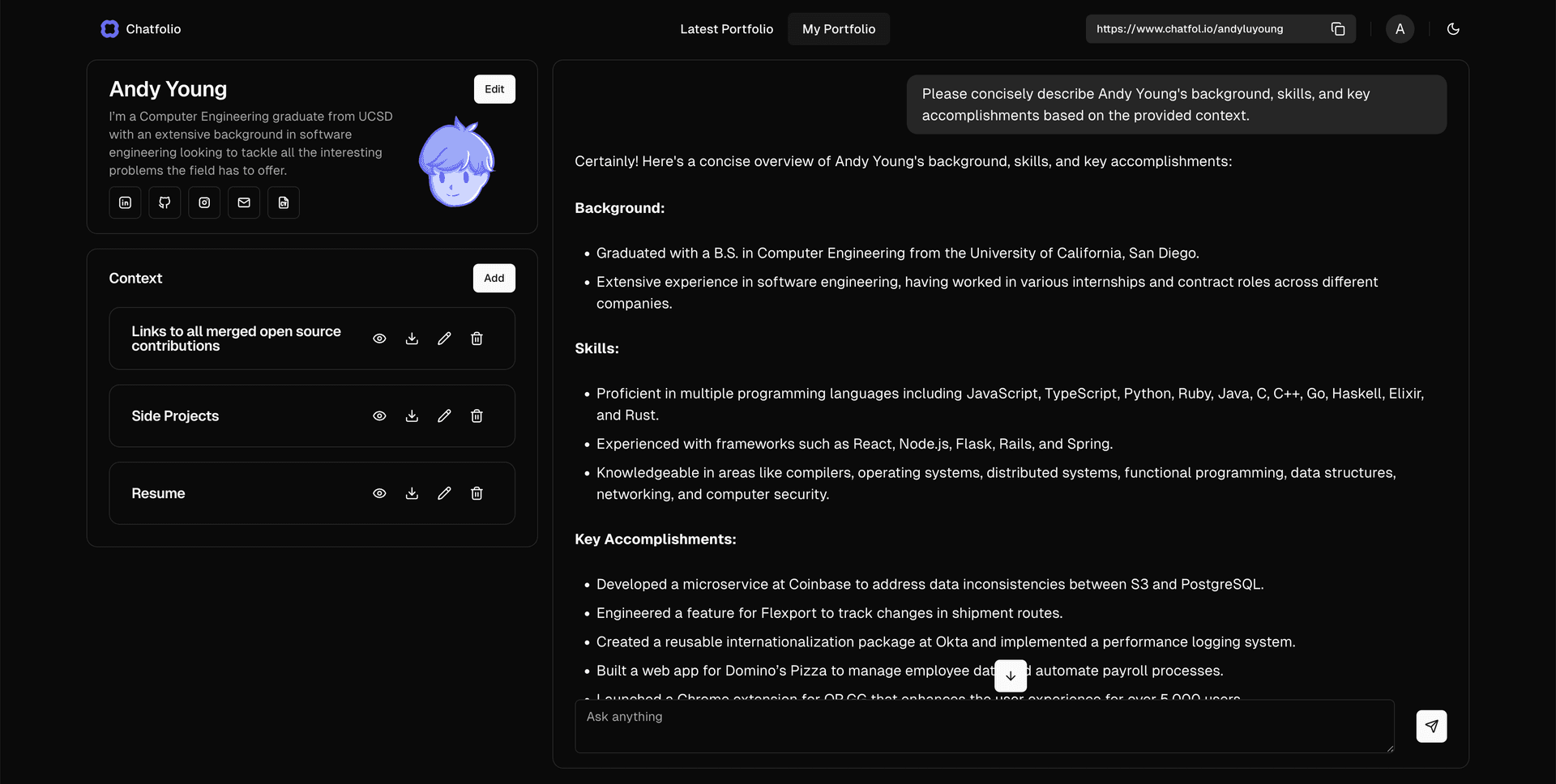1556x784 pixels.
Task: Open the GitHub profile link
Action: pyautogui.click(x=165, y=202)
